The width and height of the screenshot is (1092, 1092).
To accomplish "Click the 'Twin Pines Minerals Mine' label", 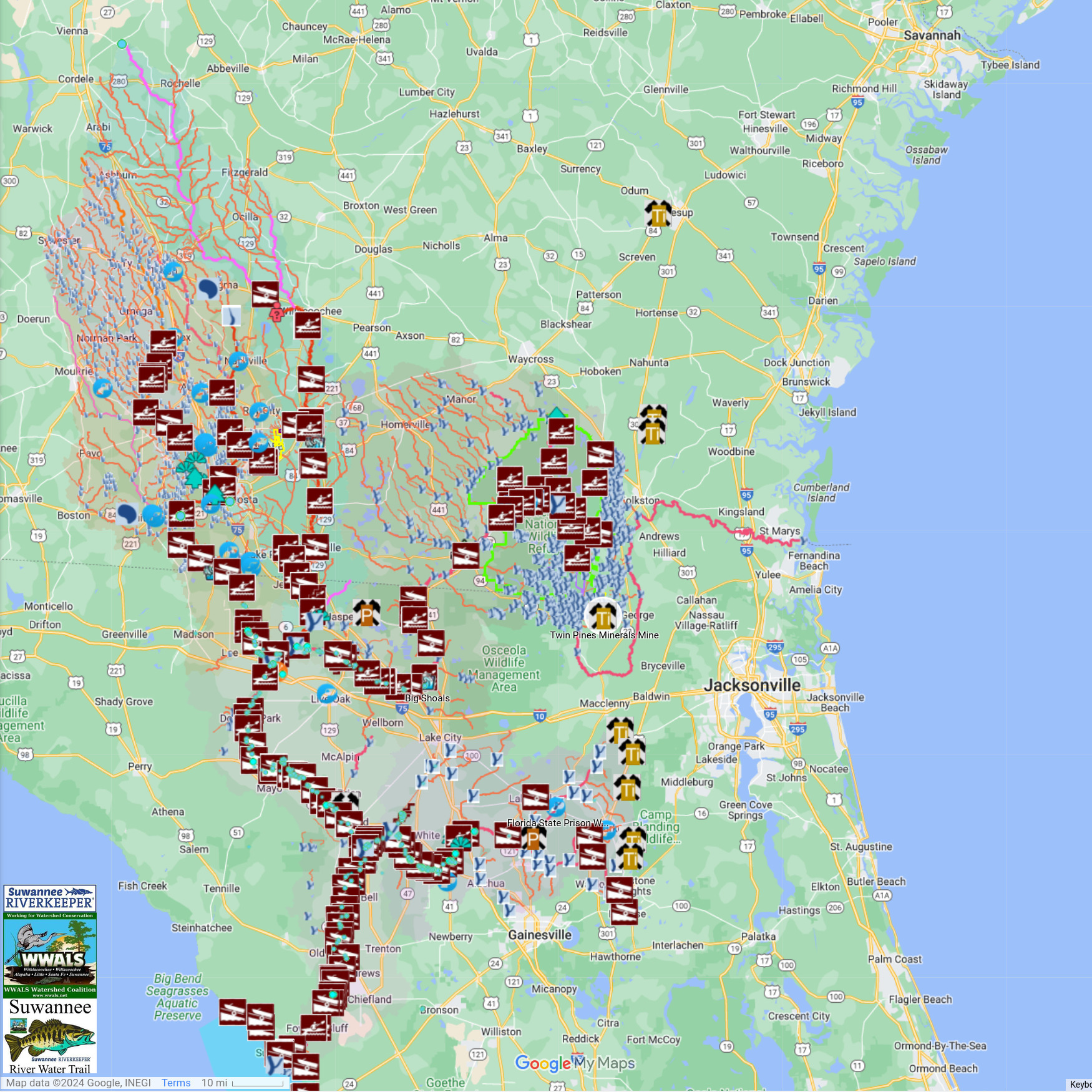I will point(604,635).
